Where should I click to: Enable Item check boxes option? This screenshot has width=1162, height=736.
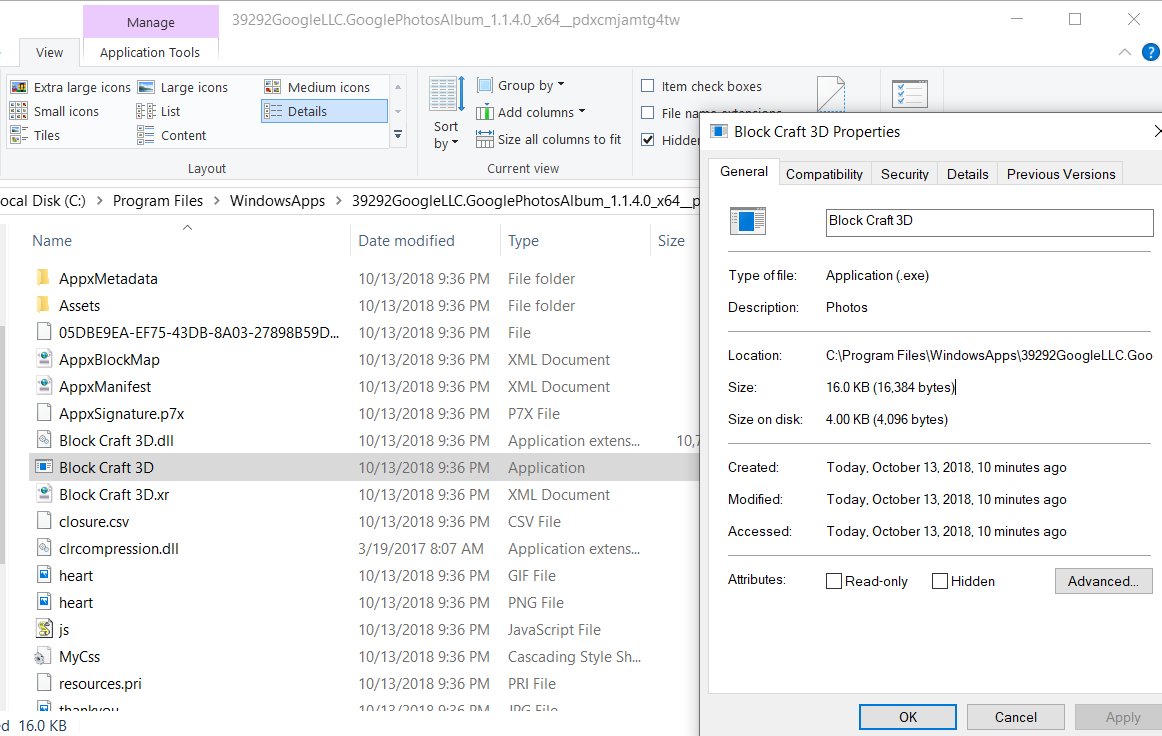648,86
